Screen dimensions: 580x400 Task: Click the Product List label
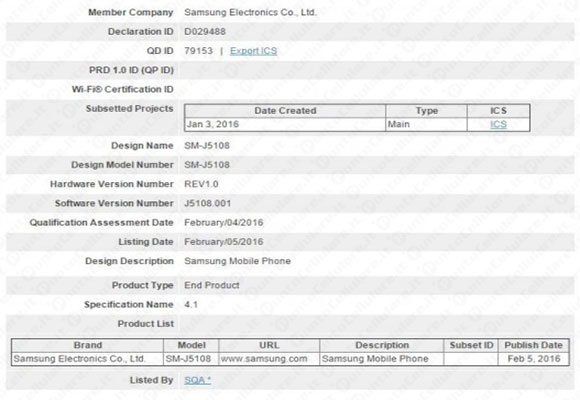click(x=146, y=324)
